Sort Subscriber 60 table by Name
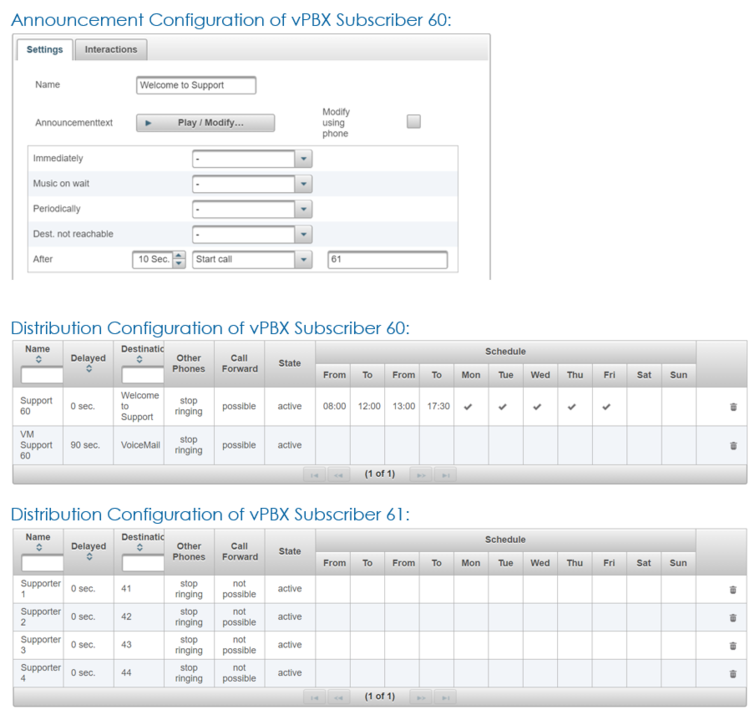This screenshot has width=750, height=710. [x=39, y=359]
